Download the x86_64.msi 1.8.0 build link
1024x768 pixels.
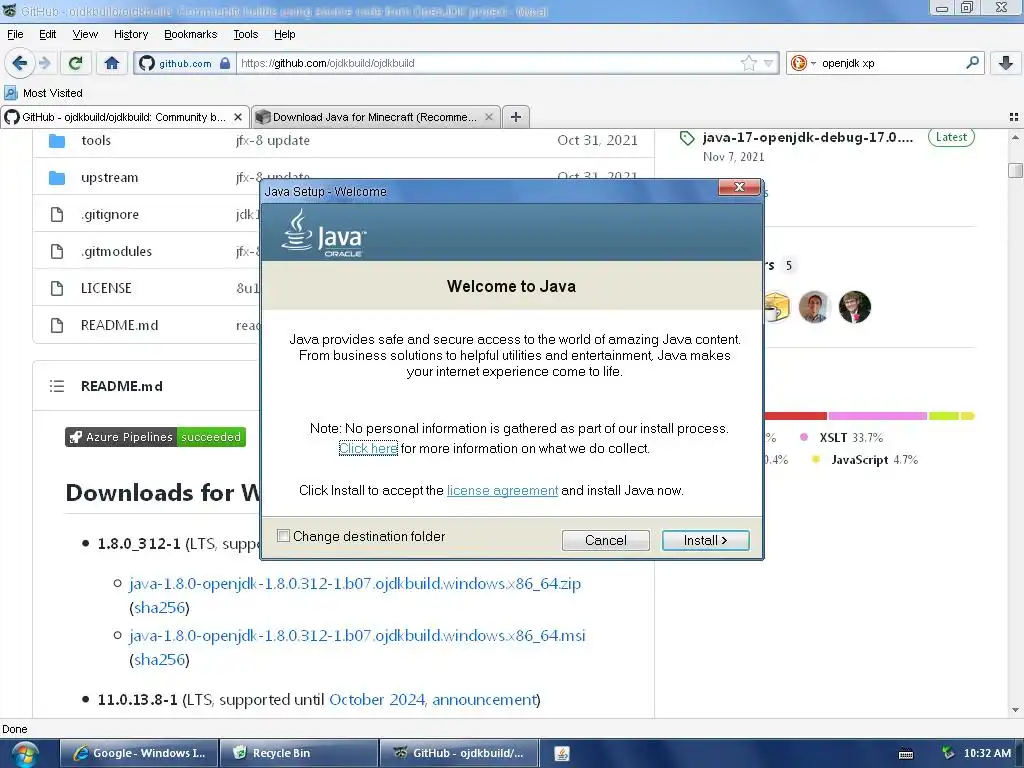point(357,635)
